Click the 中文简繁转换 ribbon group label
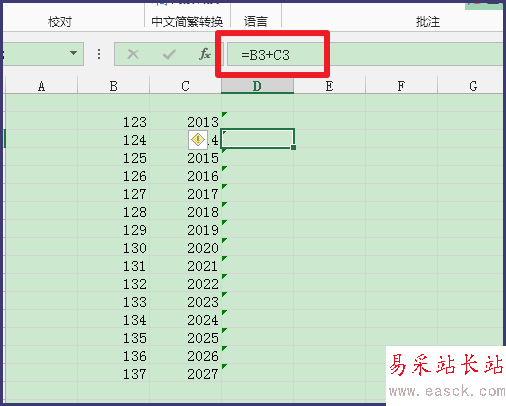The image size is (506, 406). pos(187,22)
